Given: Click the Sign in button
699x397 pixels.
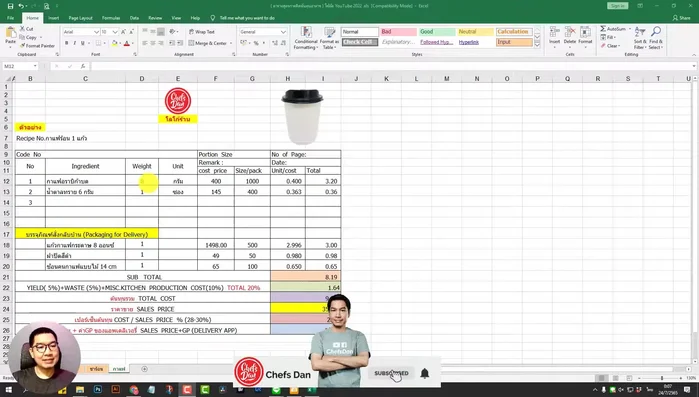Looking at the screenshot, I should click(617, 6).
